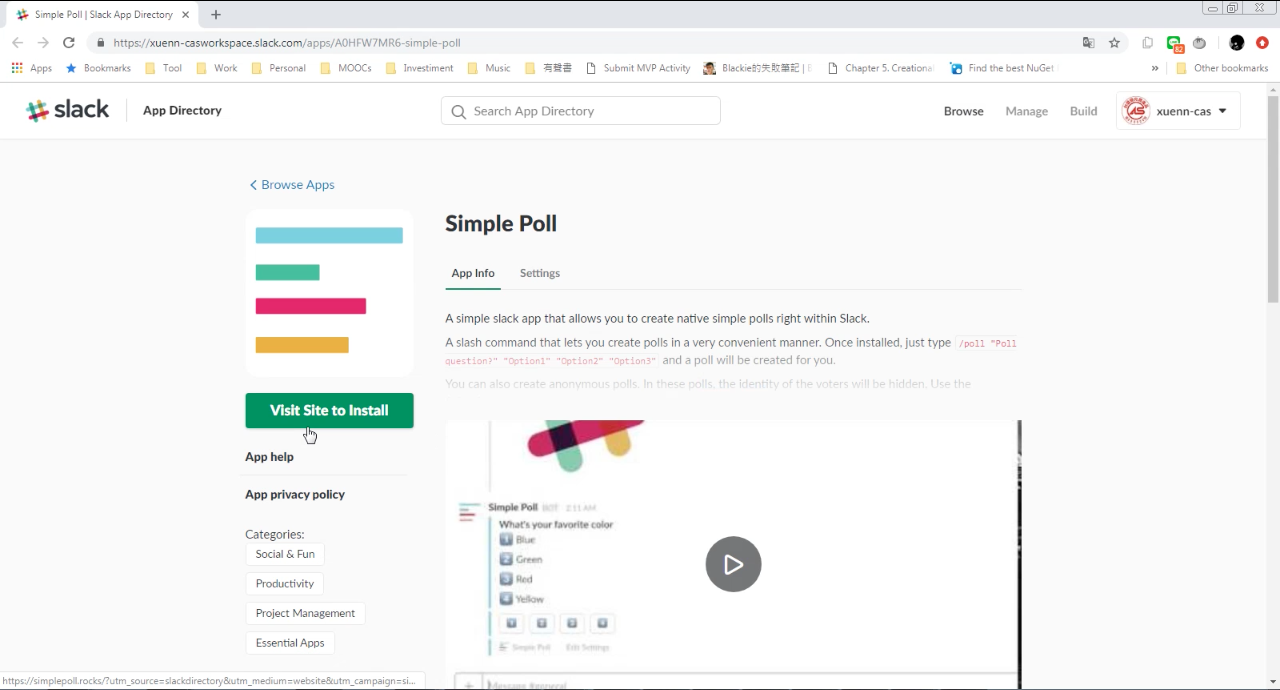Open the Investiment bookmarks folder

point(419,68)
